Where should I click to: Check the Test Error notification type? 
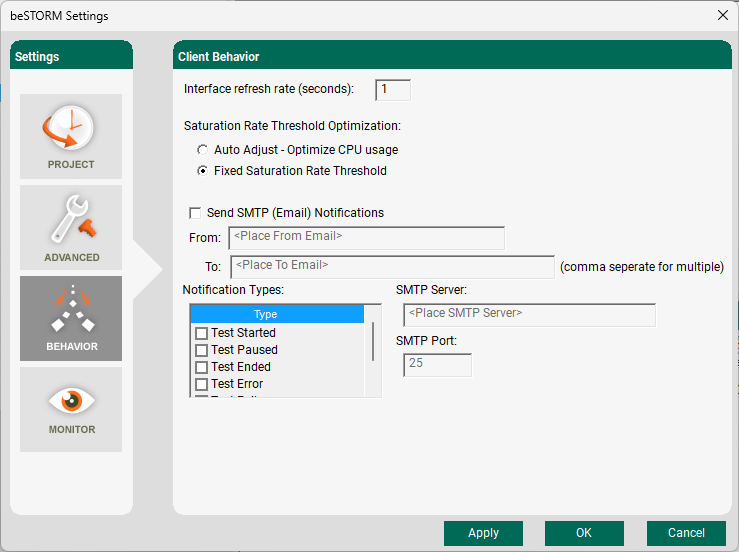coord(201,384)
